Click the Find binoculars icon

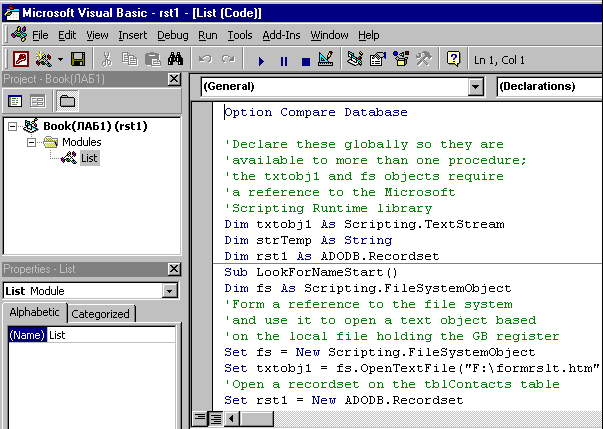point(175,60)
